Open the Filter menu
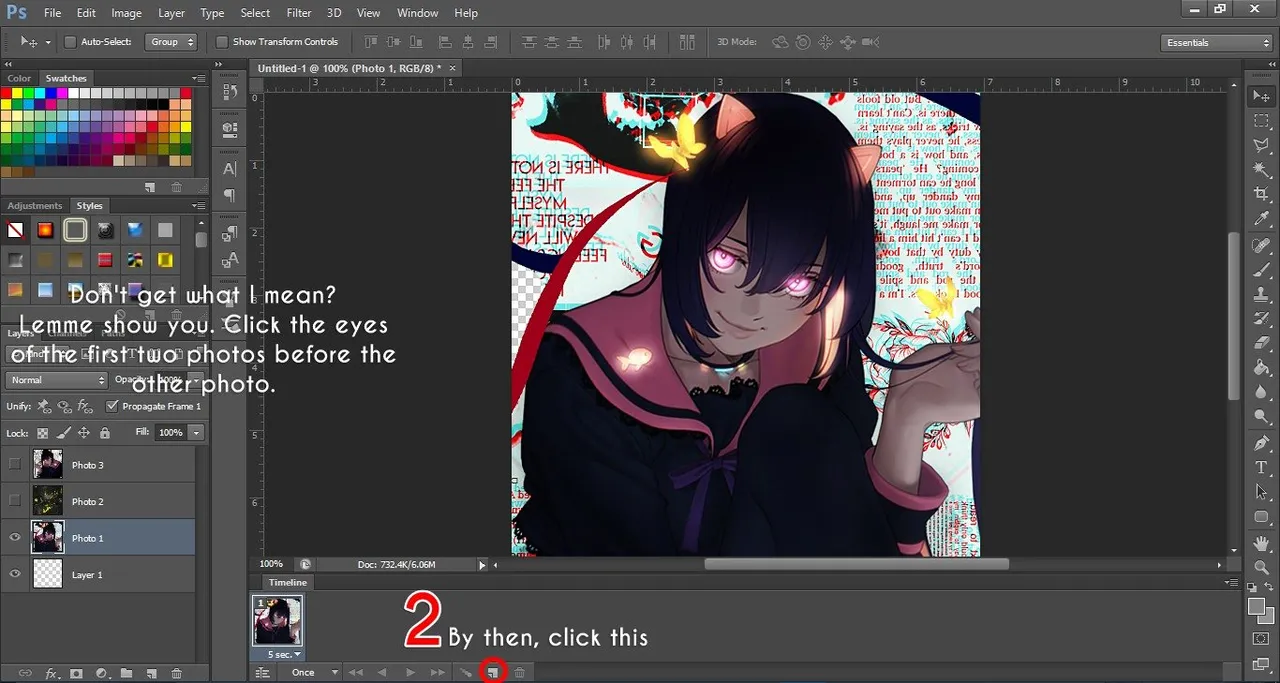This screenshot has width=1280, height=683. pyautogui.click(x=299, y=13)
